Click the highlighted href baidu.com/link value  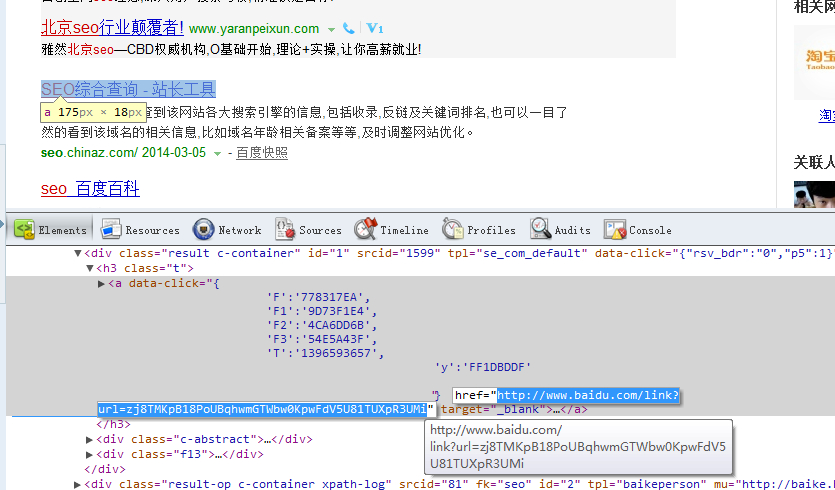click(x=588, y=395)
